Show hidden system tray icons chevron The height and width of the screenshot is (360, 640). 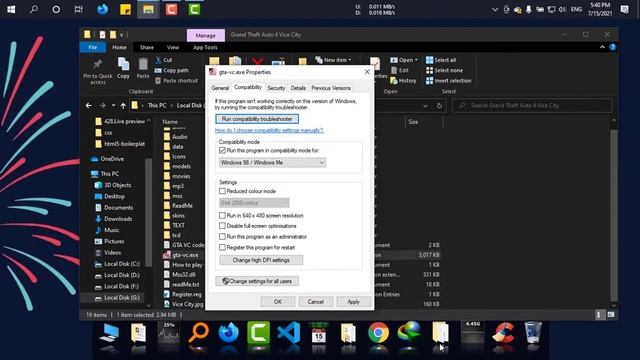click(x=495, y=9)
